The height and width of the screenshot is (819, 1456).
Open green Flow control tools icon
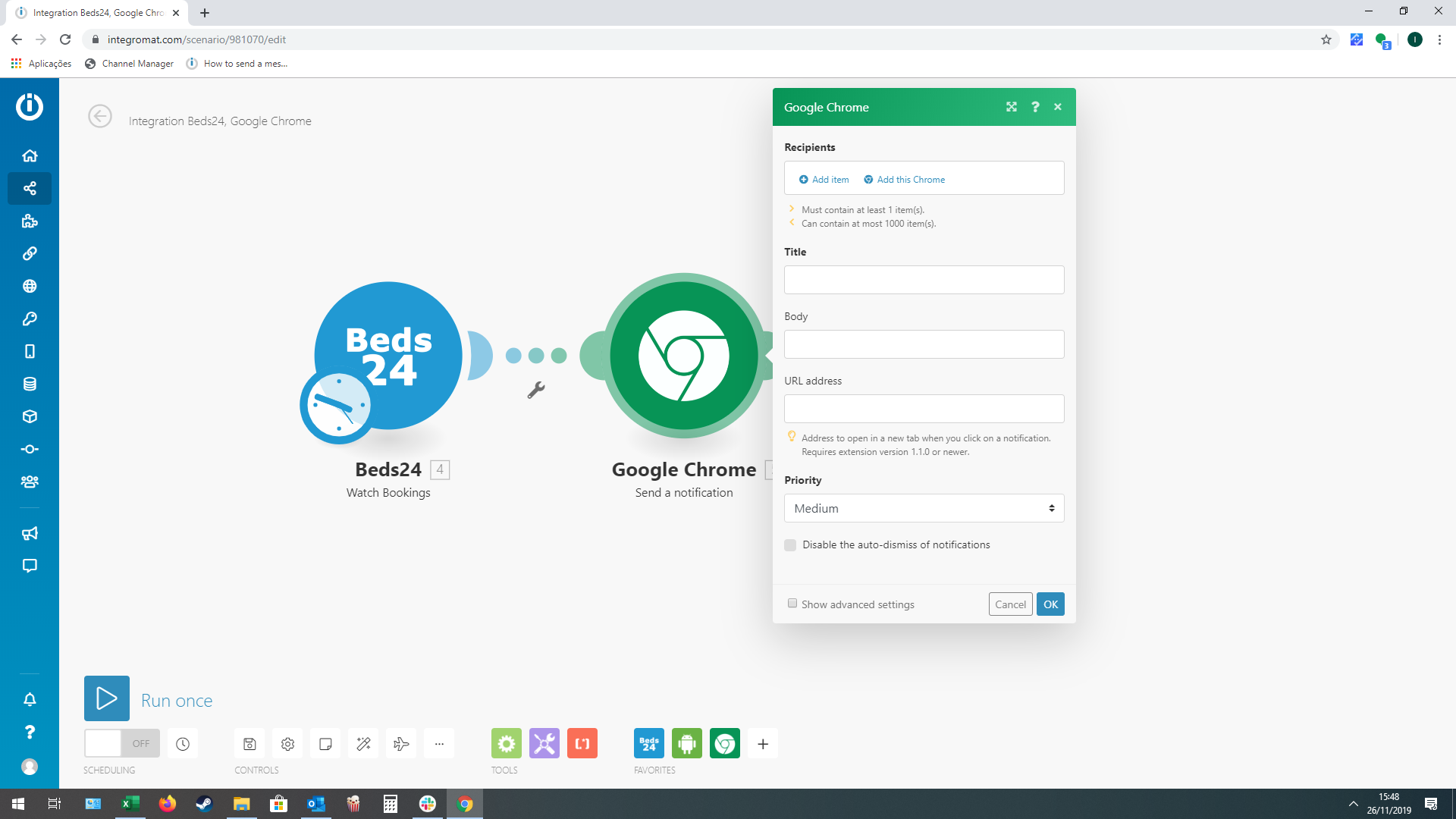(507, 744)
